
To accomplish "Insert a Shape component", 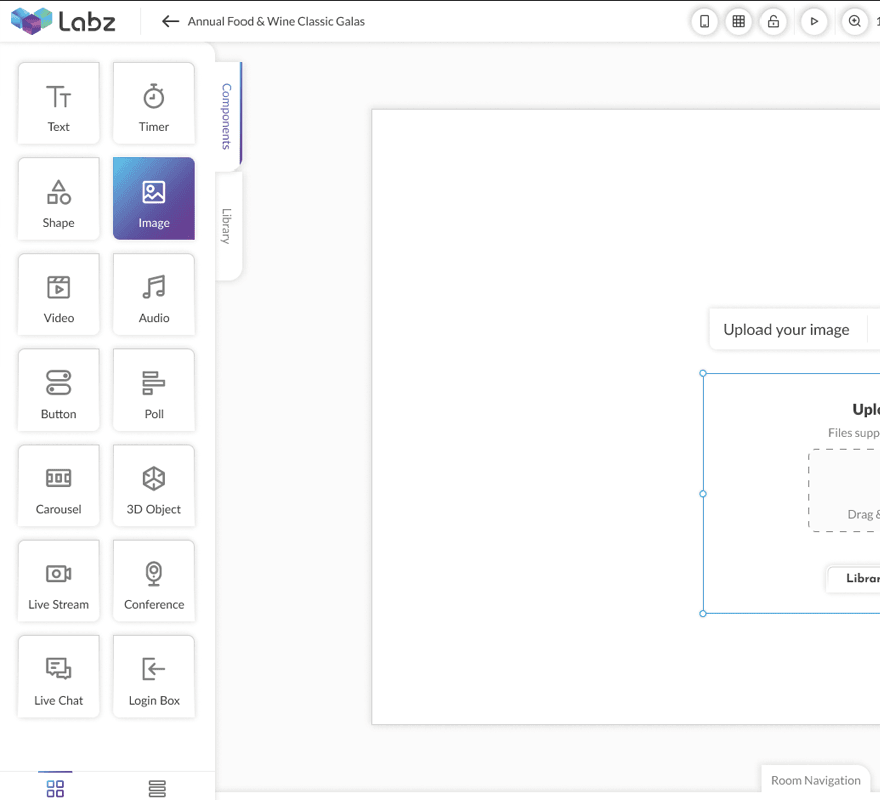I will (58, 199).
